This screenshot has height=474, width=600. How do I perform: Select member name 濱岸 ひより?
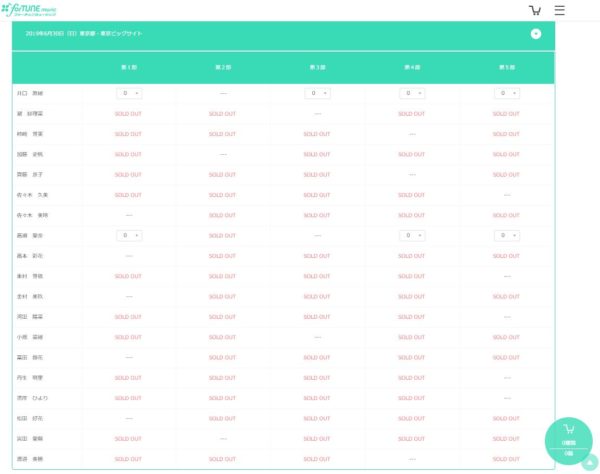tap(32, 398)
